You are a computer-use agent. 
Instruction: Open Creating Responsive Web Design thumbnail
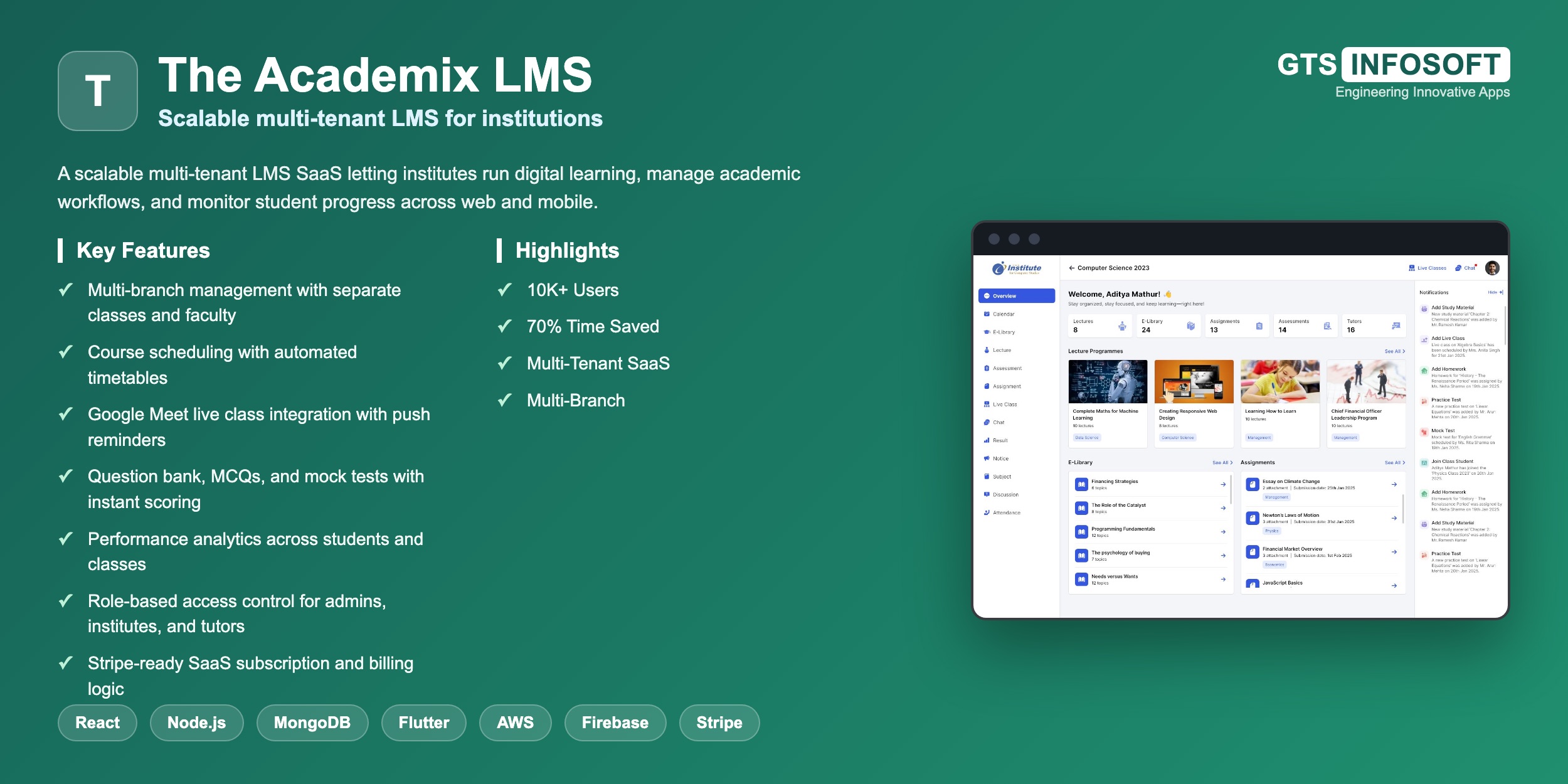click(1194, 381)
